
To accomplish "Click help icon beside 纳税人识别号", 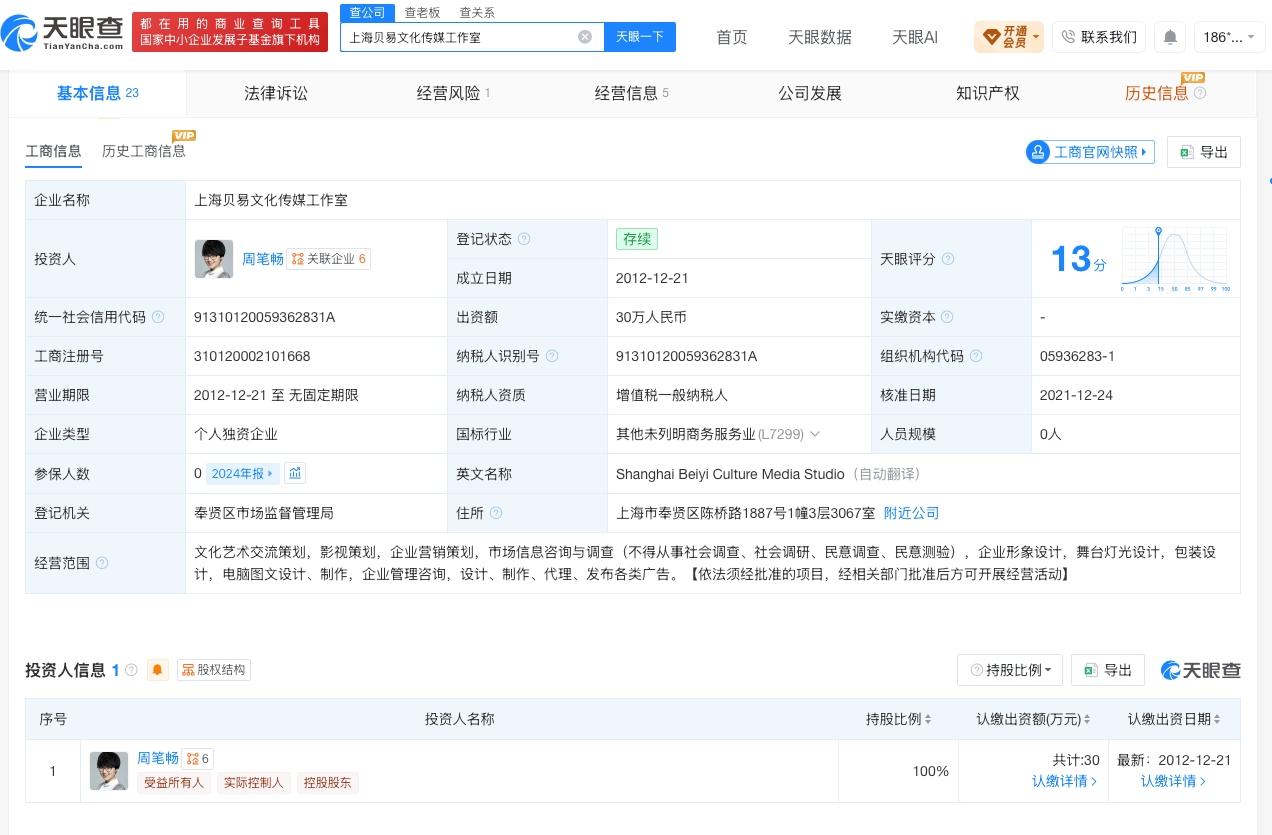I will (552, 356).
